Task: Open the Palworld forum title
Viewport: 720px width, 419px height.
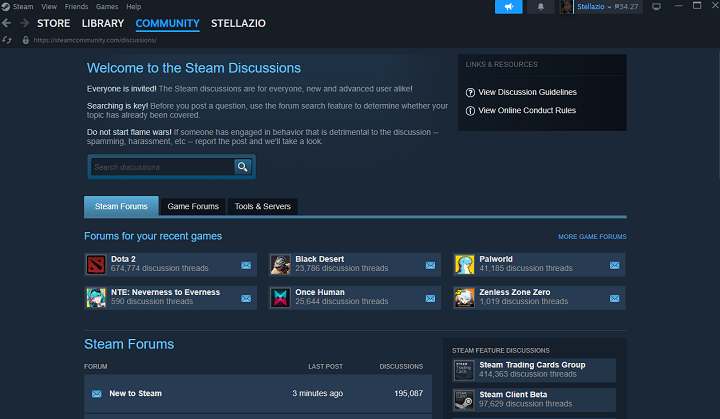Action: click(x=496, y=259)
